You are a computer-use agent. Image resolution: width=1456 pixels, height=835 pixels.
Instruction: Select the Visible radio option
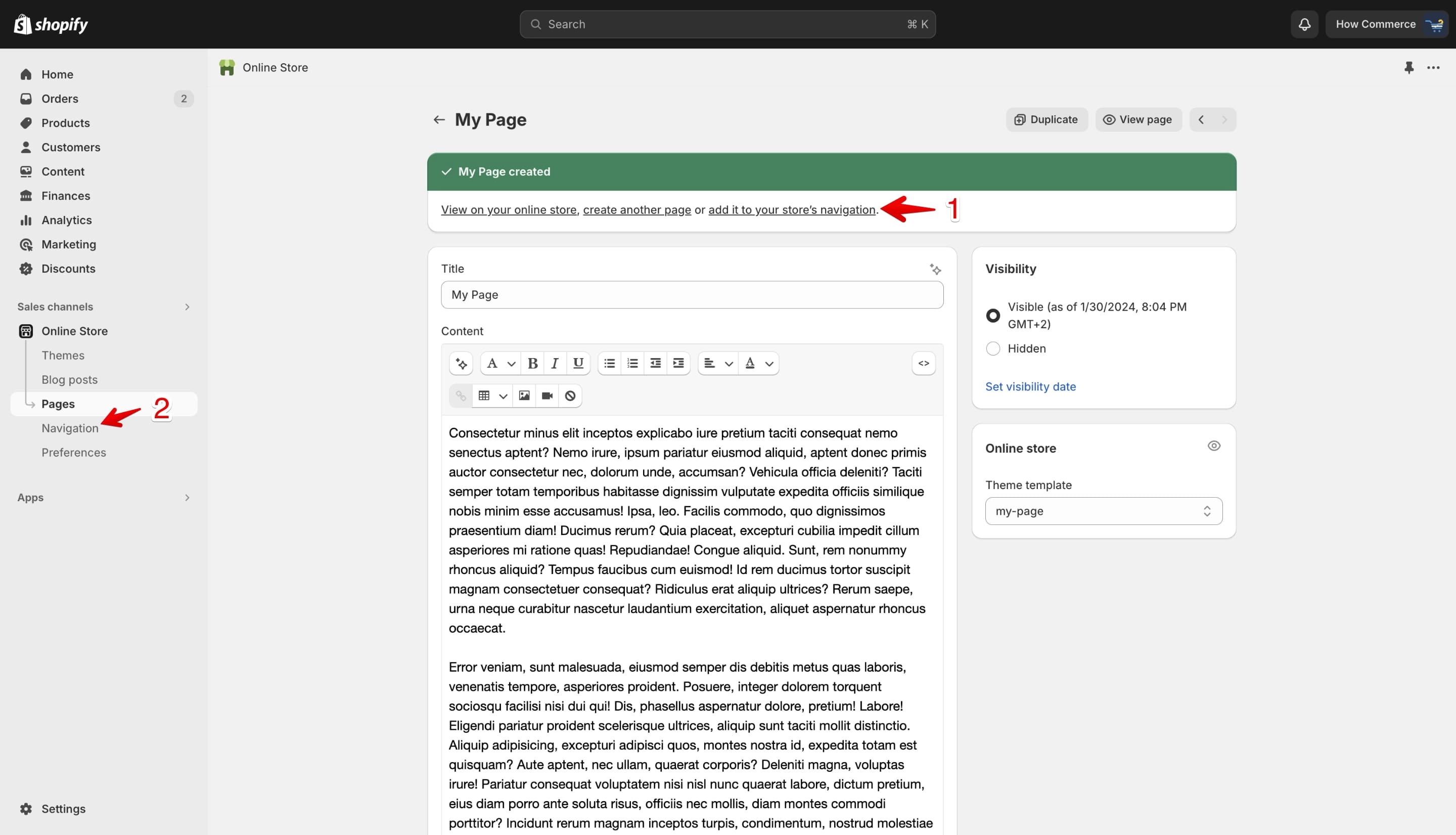(x=993, y=316)
